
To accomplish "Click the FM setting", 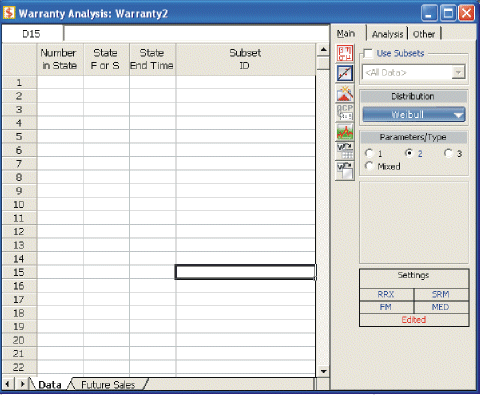I will (386, 307).
